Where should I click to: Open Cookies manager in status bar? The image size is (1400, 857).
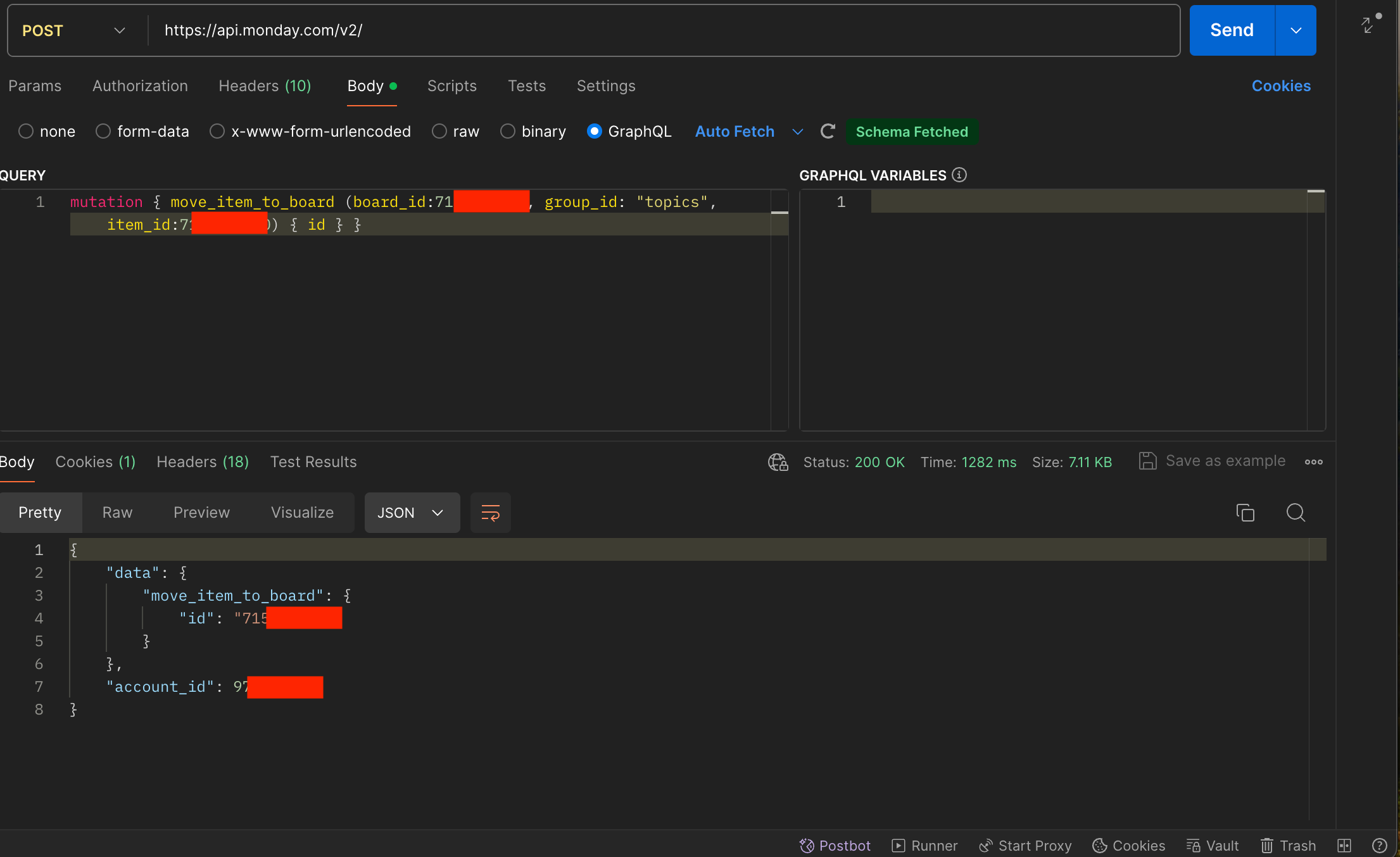coord(1128,846)
